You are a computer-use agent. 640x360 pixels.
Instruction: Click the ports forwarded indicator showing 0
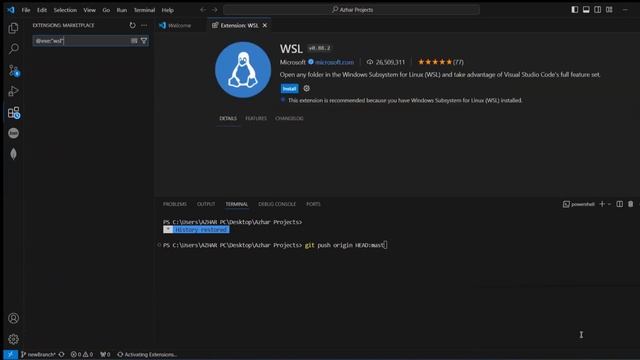click(105, 354)
